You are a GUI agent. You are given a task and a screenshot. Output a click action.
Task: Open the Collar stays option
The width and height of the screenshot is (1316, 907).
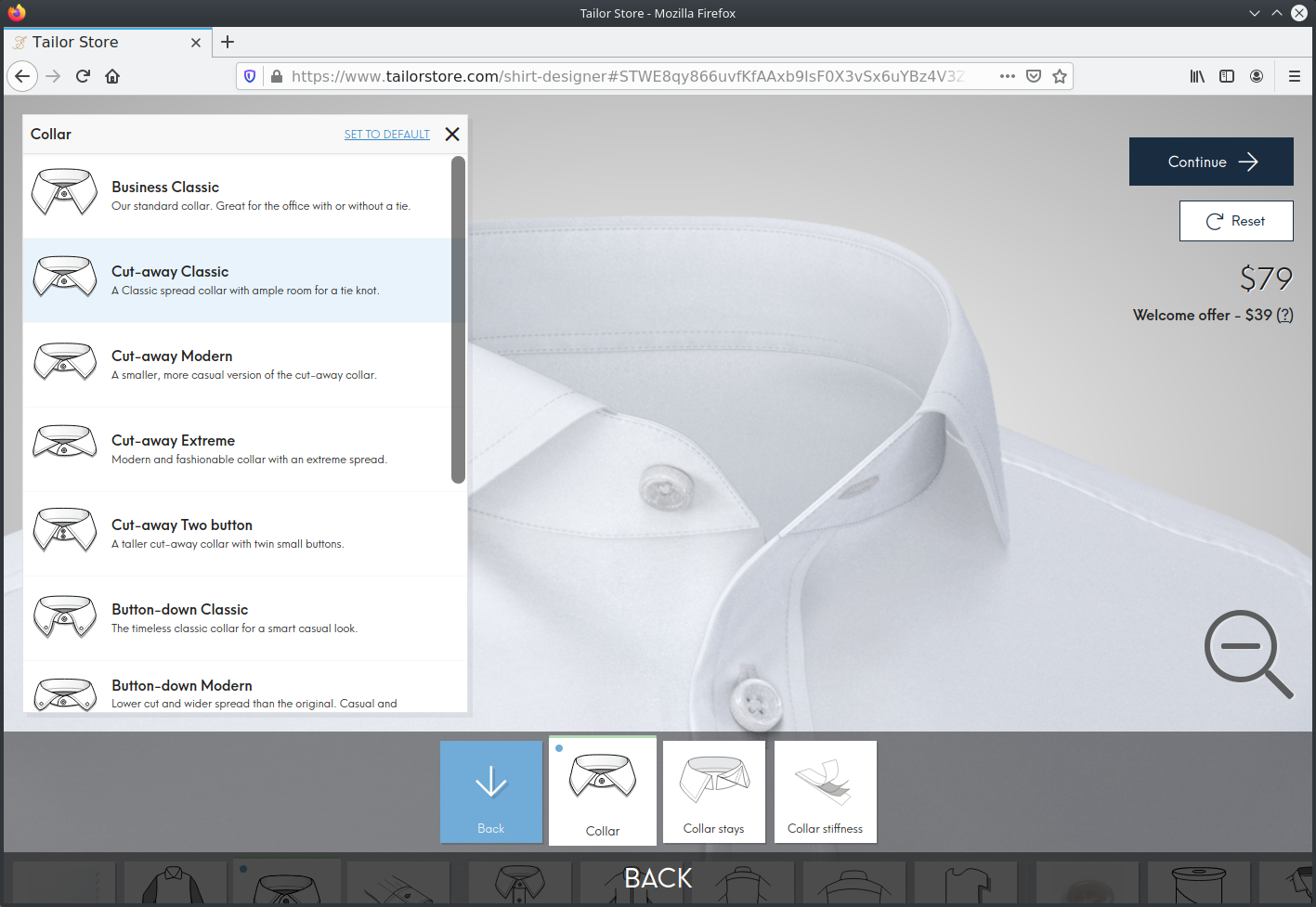[x=714, y=792]
